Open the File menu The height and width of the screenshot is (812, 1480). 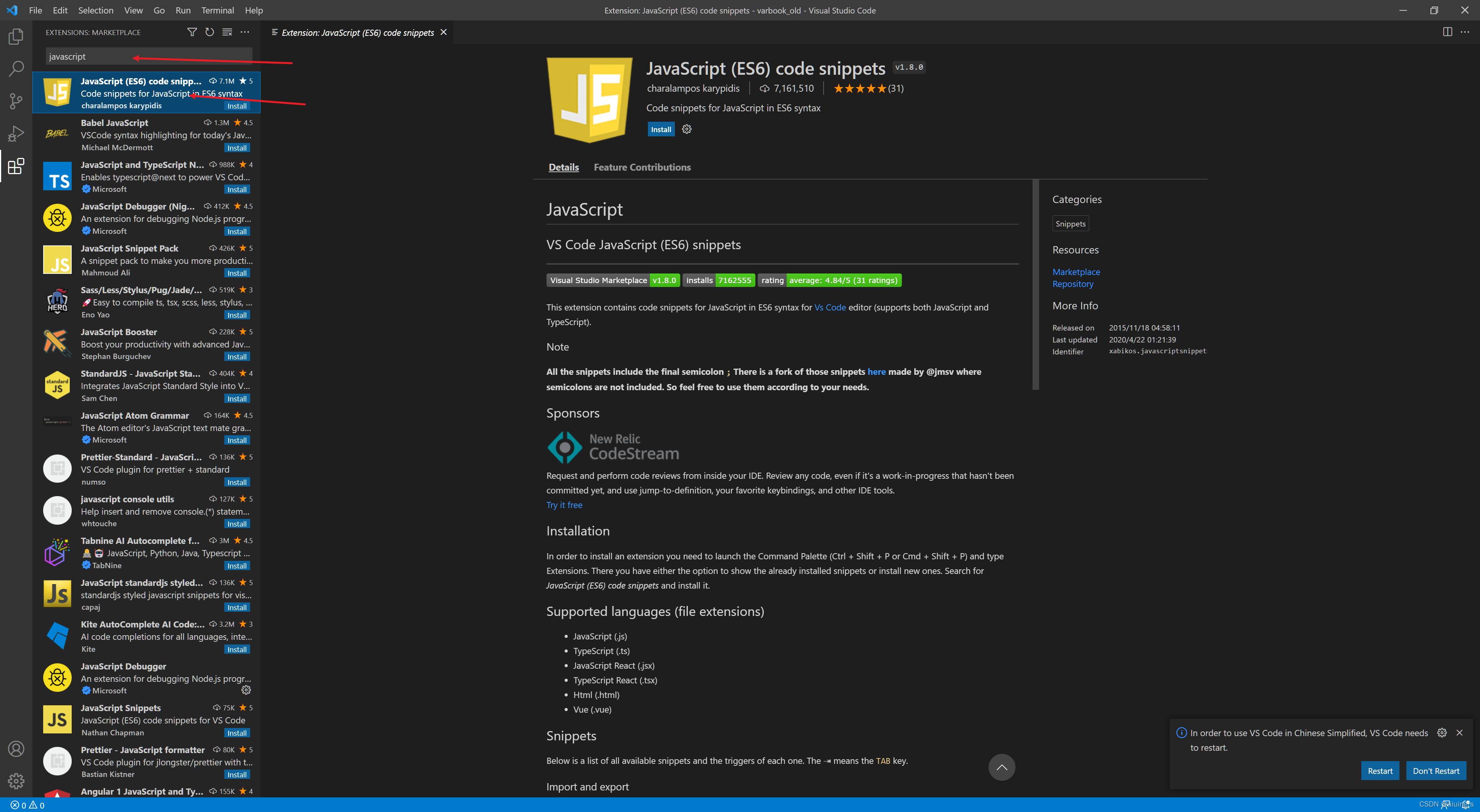[x=35, y=10]
